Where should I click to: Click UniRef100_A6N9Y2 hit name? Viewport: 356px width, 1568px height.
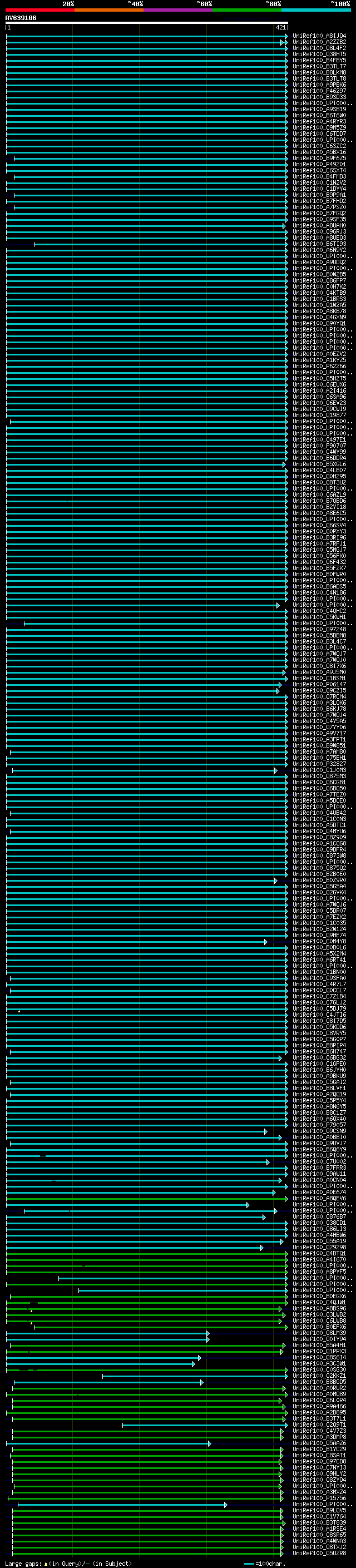(x=319, y=250)
